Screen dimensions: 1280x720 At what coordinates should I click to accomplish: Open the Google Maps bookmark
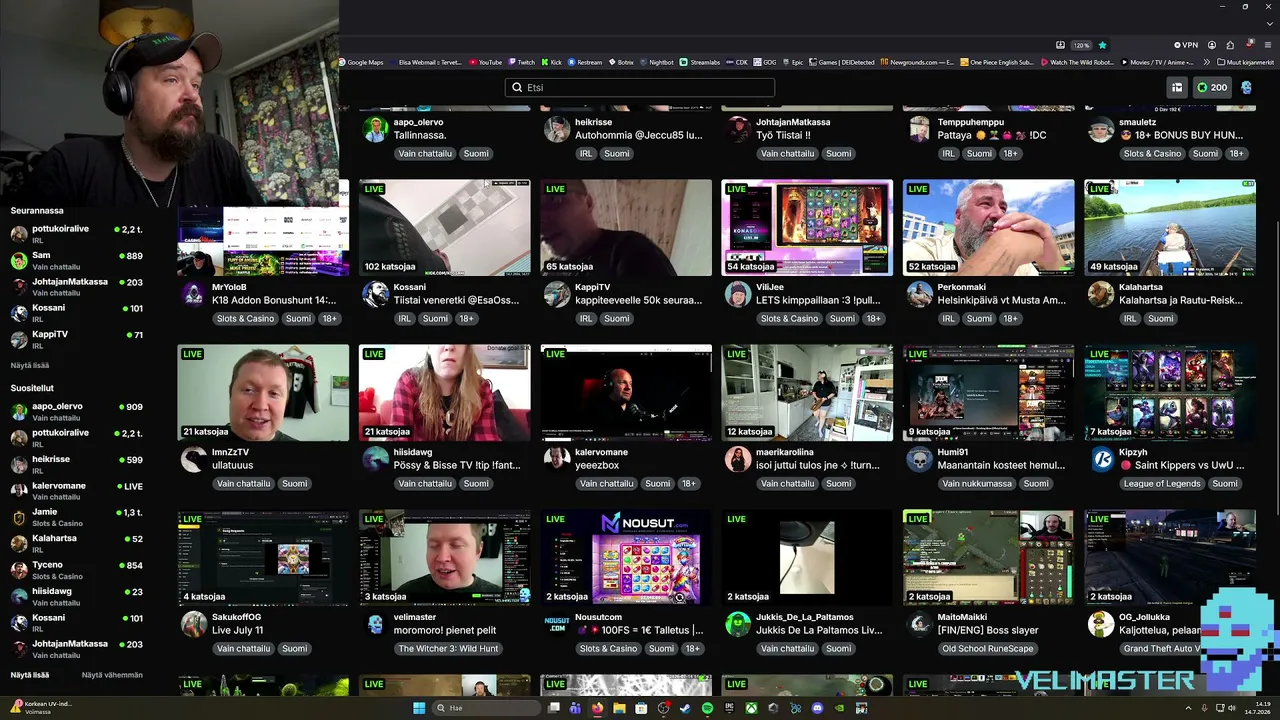(x=361, y=62)
